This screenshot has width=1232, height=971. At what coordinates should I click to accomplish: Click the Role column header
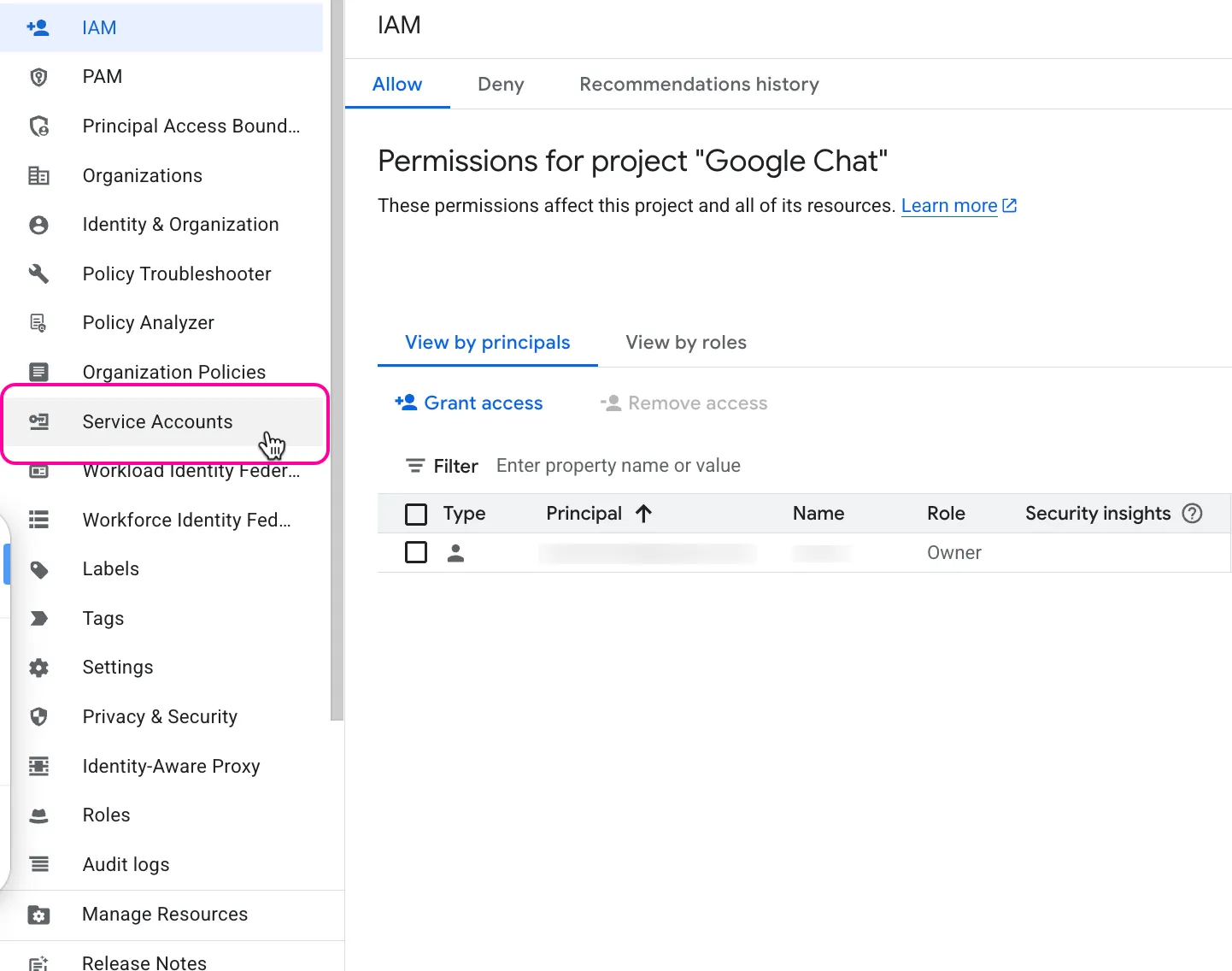[946, 513]
